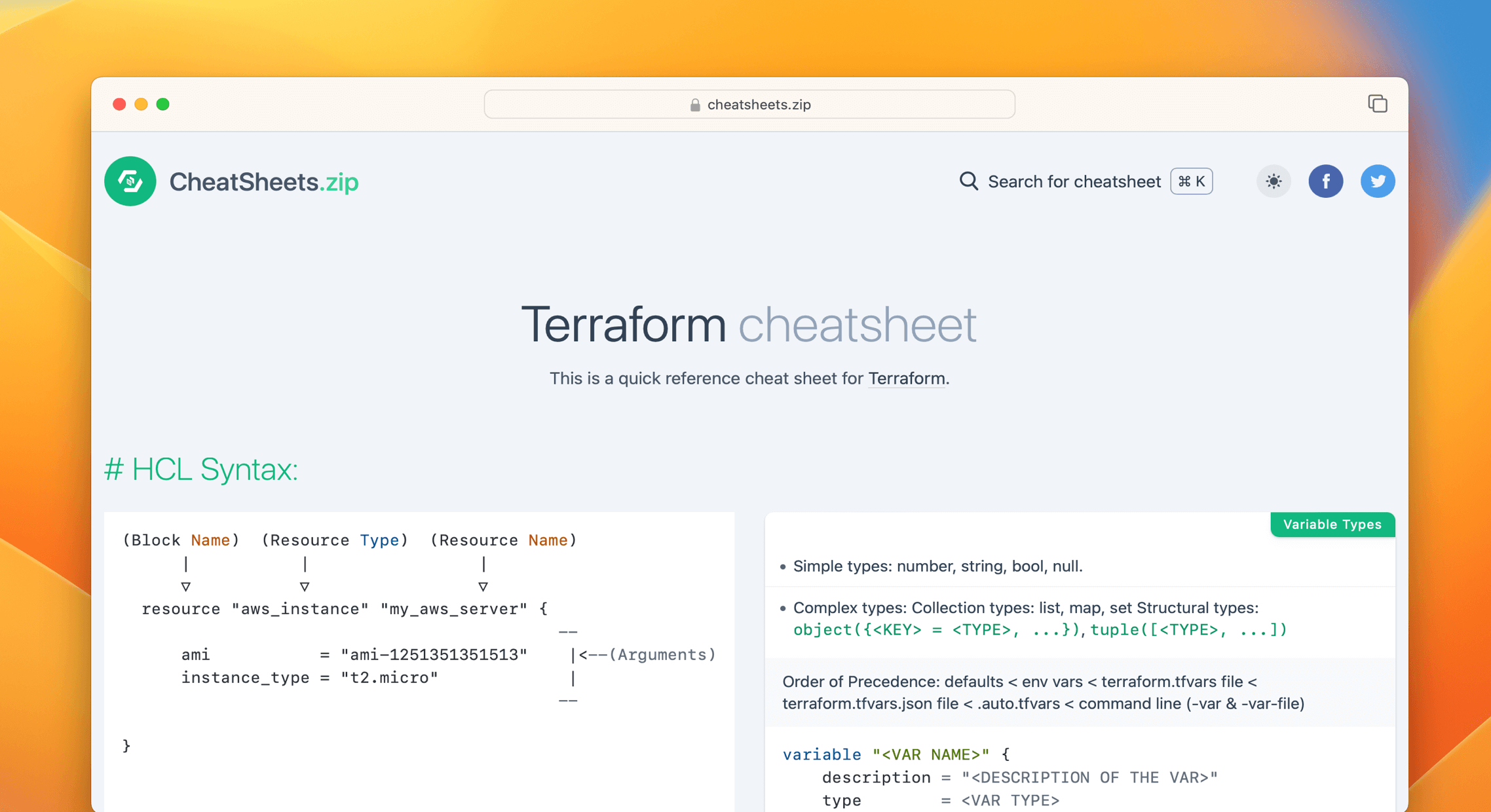
Task: Open the Terraform hyperlink in the description
Action: coord(907,378)
